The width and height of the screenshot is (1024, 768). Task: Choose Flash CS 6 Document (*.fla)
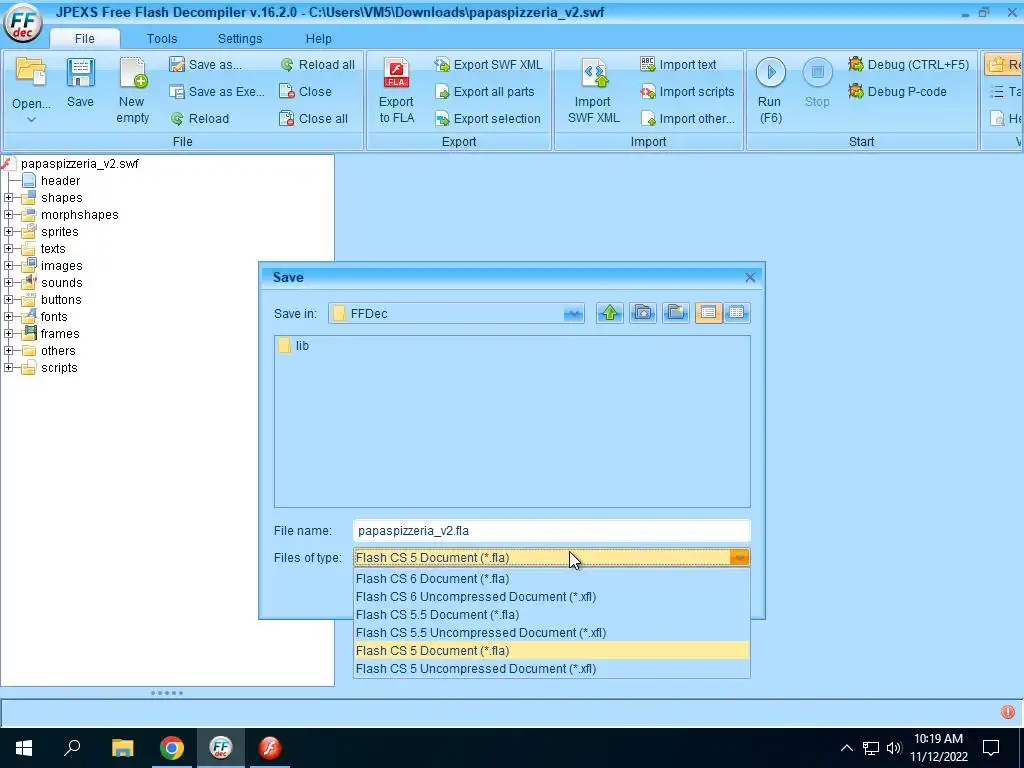coord(552,579)
